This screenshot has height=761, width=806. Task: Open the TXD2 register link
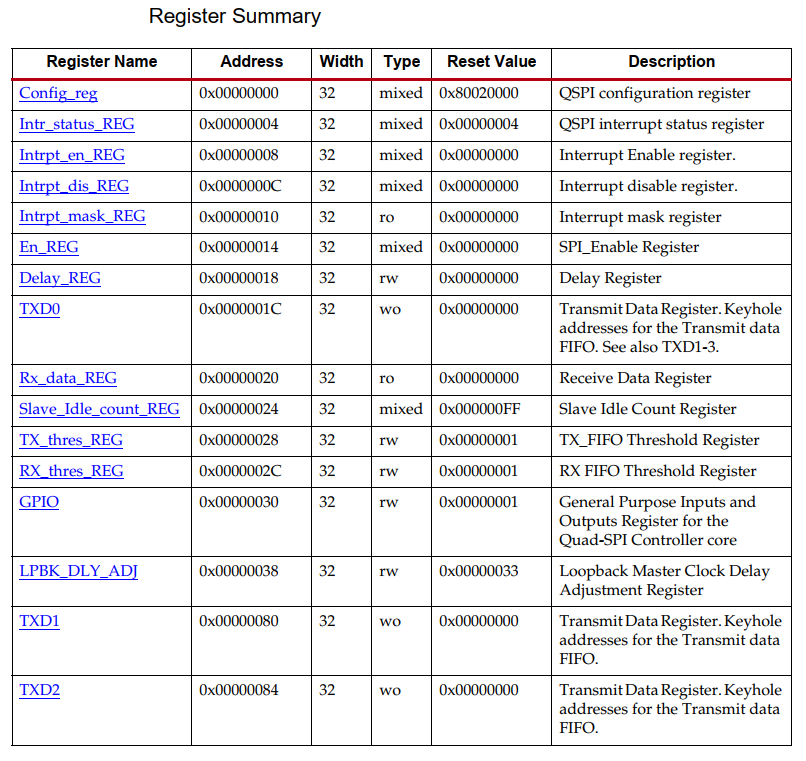40,690
